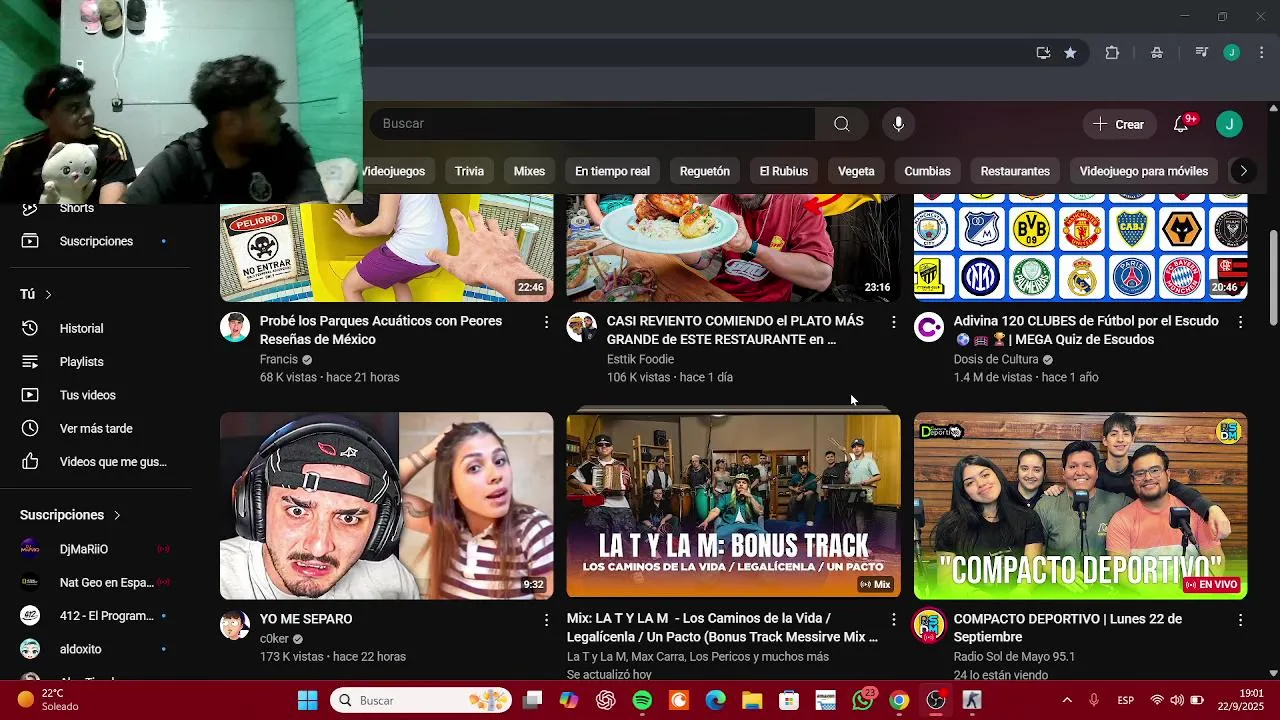1280x720 pixels.
Task: Open the Chrome profile J avatar
Action: coord(1232,53)
